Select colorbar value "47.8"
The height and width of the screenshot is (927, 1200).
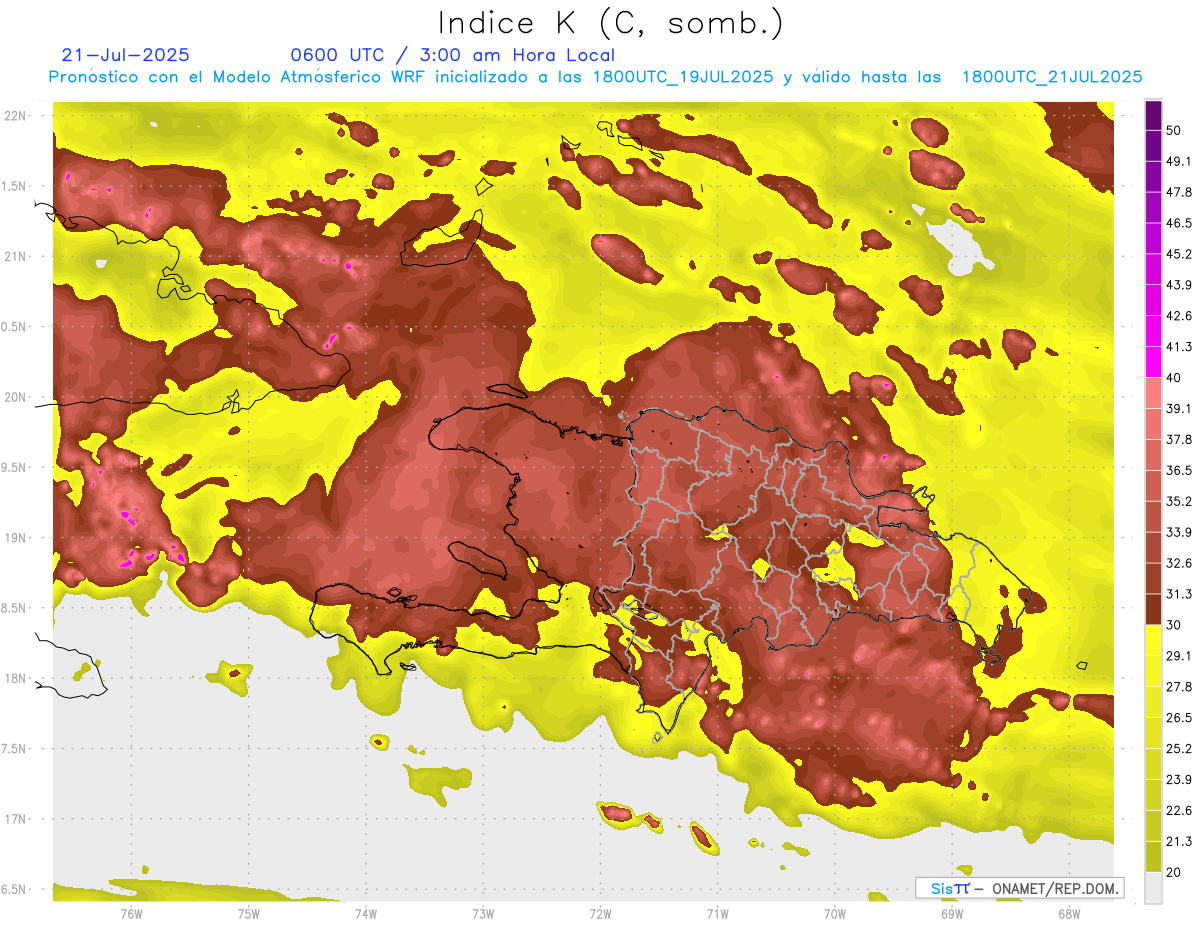(1179, 191)
